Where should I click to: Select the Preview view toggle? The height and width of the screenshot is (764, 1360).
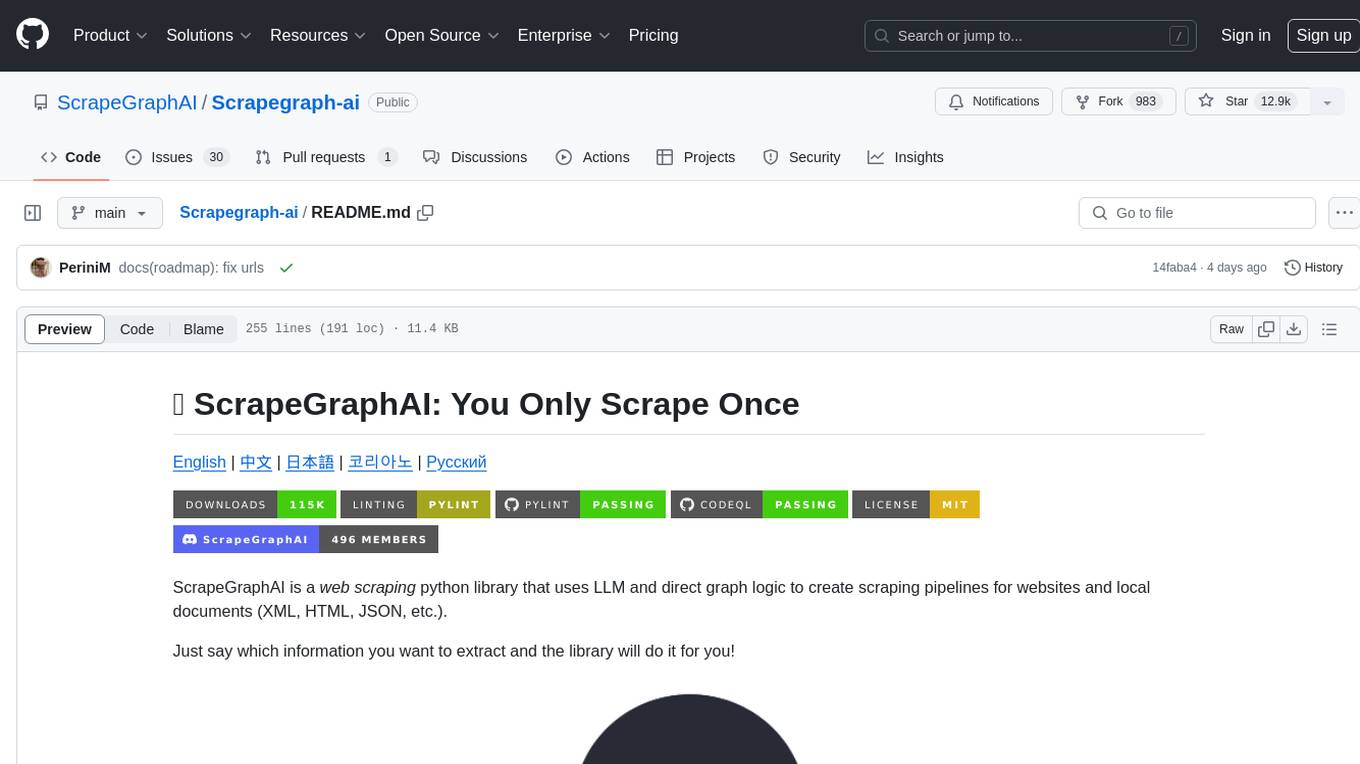pyautogui.click(x=65, y=329)
